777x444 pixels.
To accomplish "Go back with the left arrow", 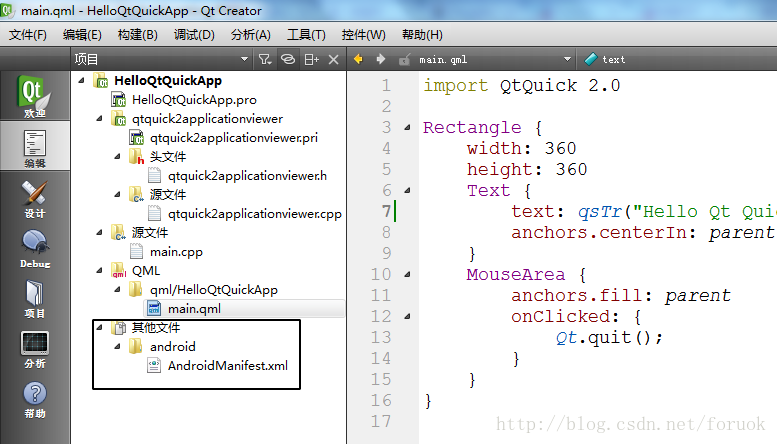I will tap(358, 59).
